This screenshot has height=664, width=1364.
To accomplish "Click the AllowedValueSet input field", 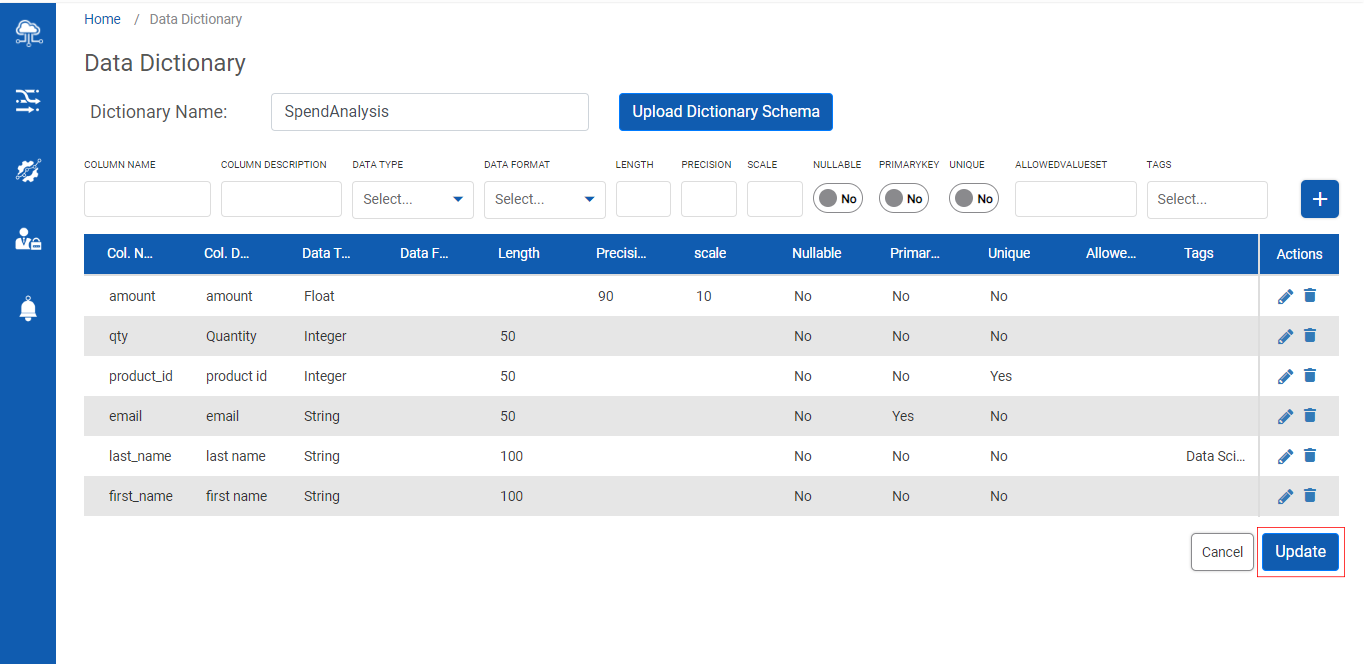I will coord(1076,199).
